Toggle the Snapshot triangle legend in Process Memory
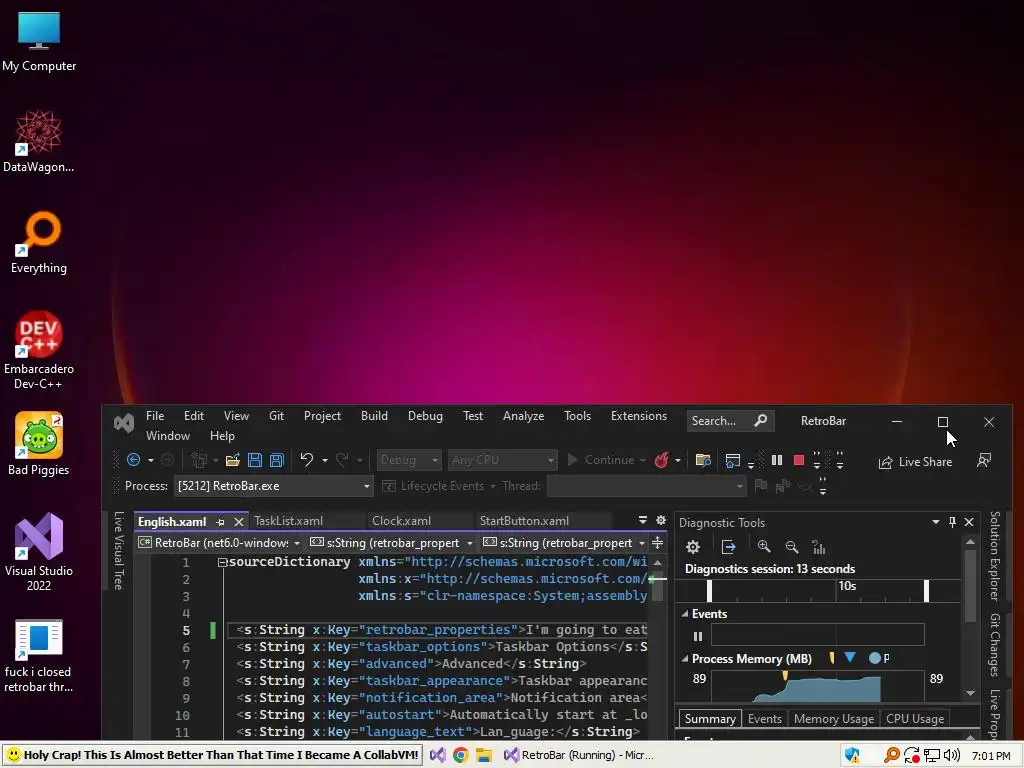 (x=850, y=658)
